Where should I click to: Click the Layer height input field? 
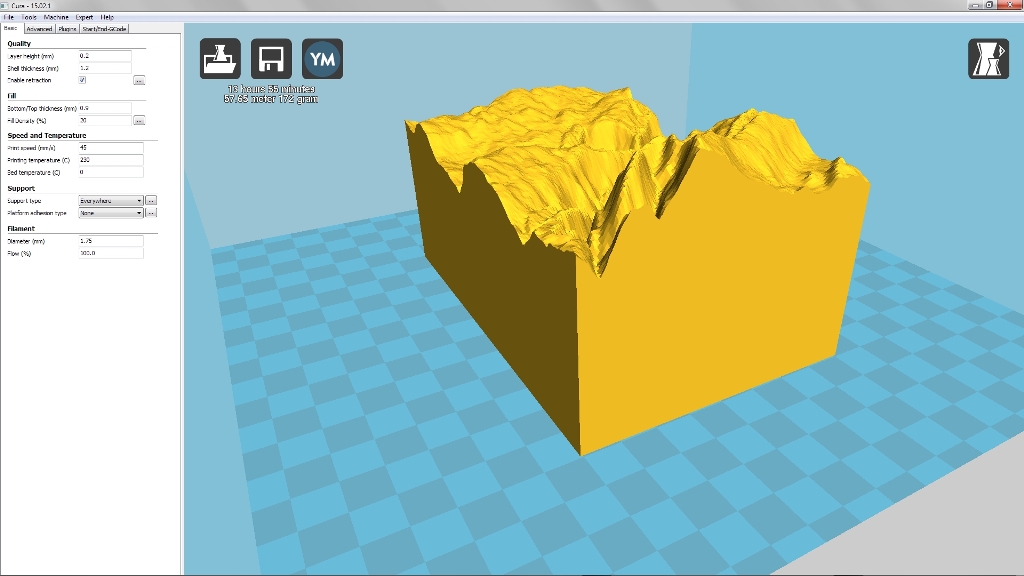click(x=104, y=56)
